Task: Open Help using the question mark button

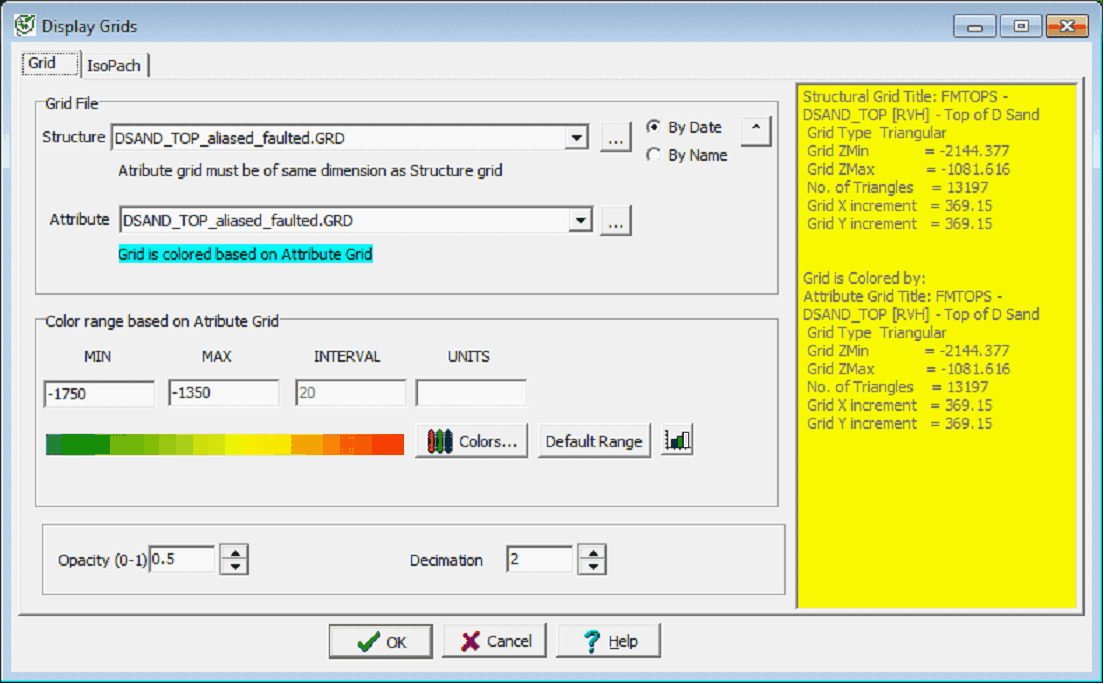Action: tap(608, 641)
